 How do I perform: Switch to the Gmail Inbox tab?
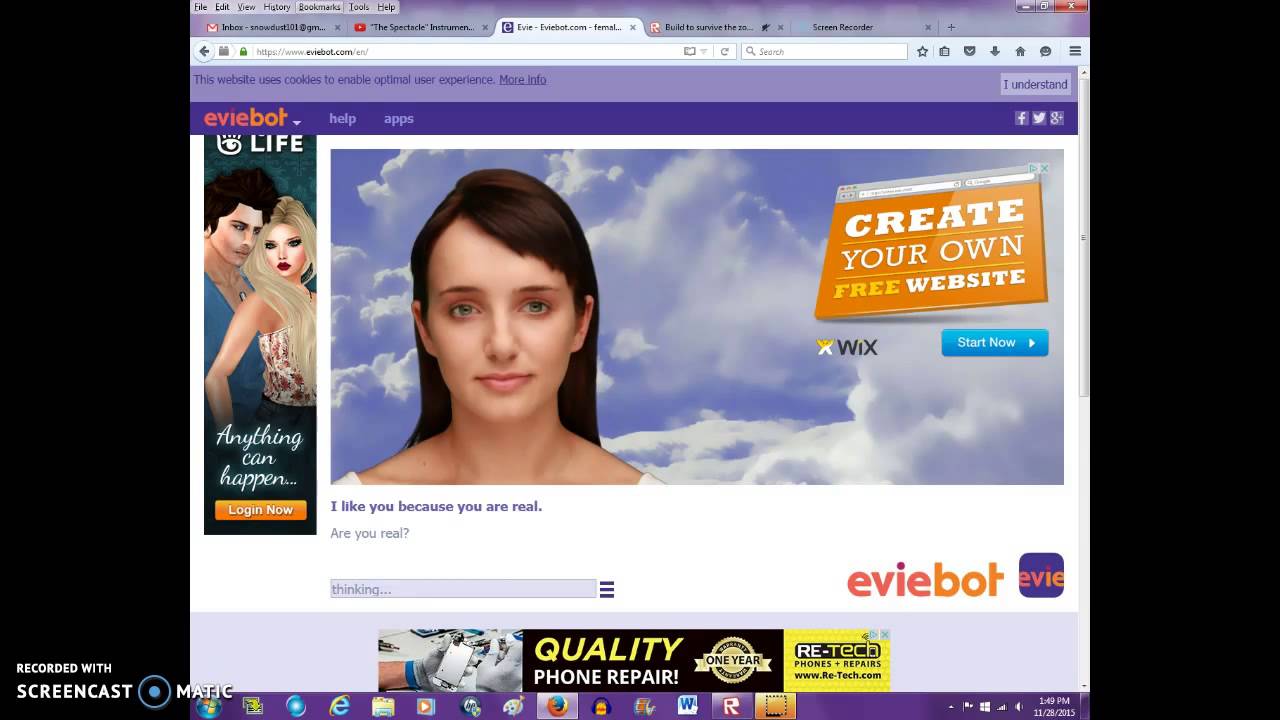click(x=267, y=27)
